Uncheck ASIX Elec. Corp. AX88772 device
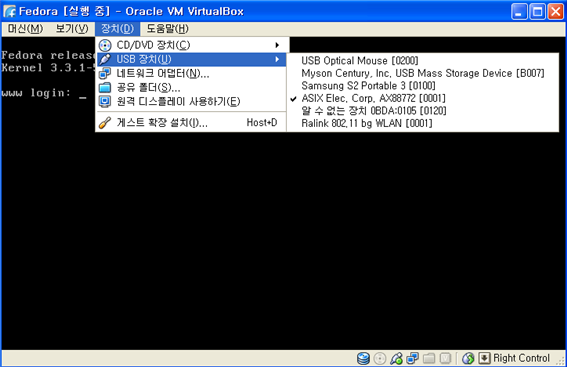Image resolution: width=567 pixels, height=367 pixels. click(x=423, y=98)
